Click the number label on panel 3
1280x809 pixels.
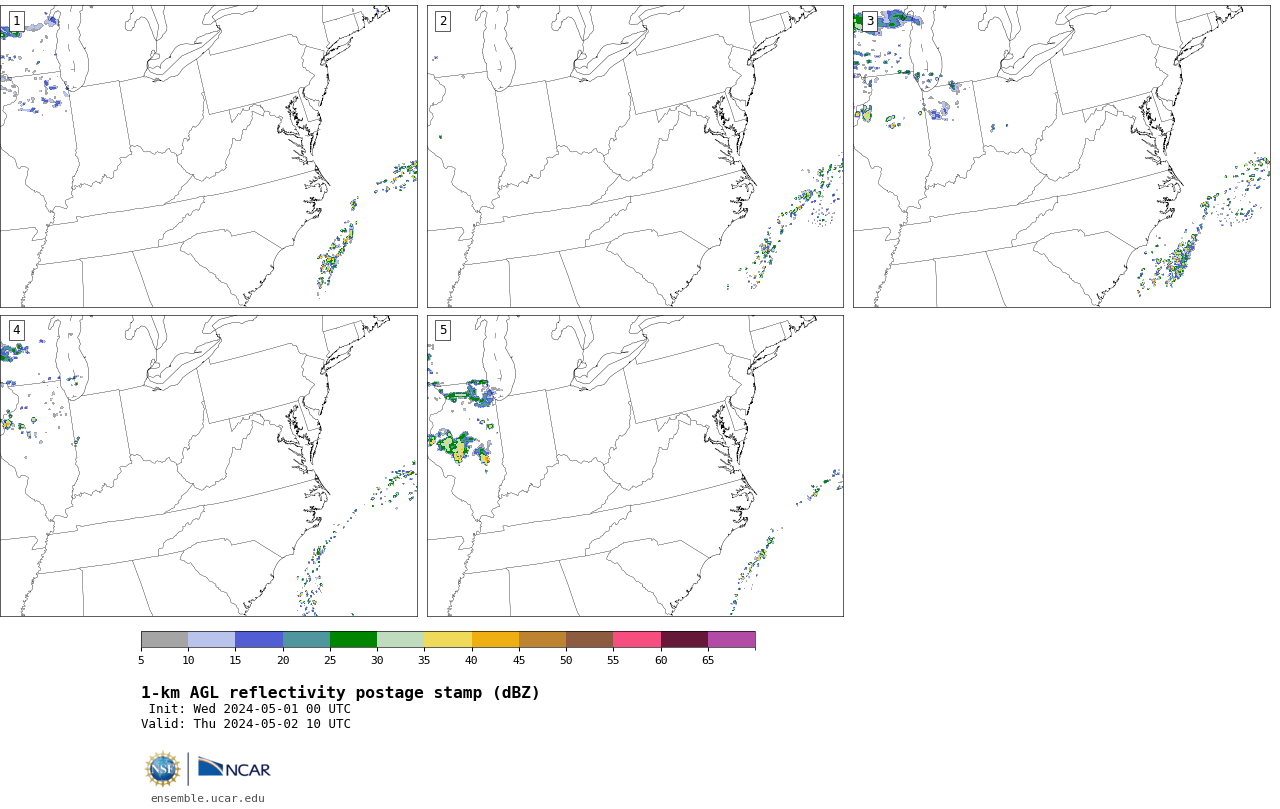tap(869, 21)
